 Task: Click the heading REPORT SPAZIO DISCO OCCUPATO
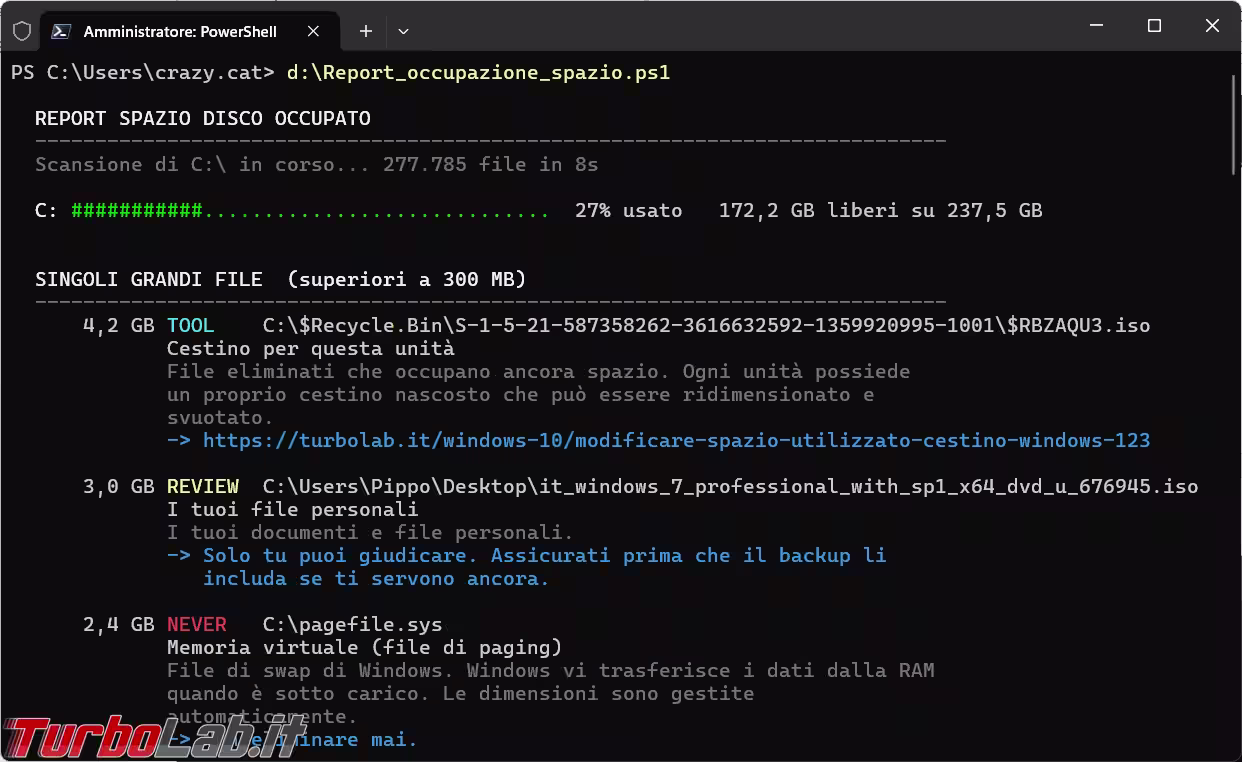pyautogui.click(x=203, y=118)
